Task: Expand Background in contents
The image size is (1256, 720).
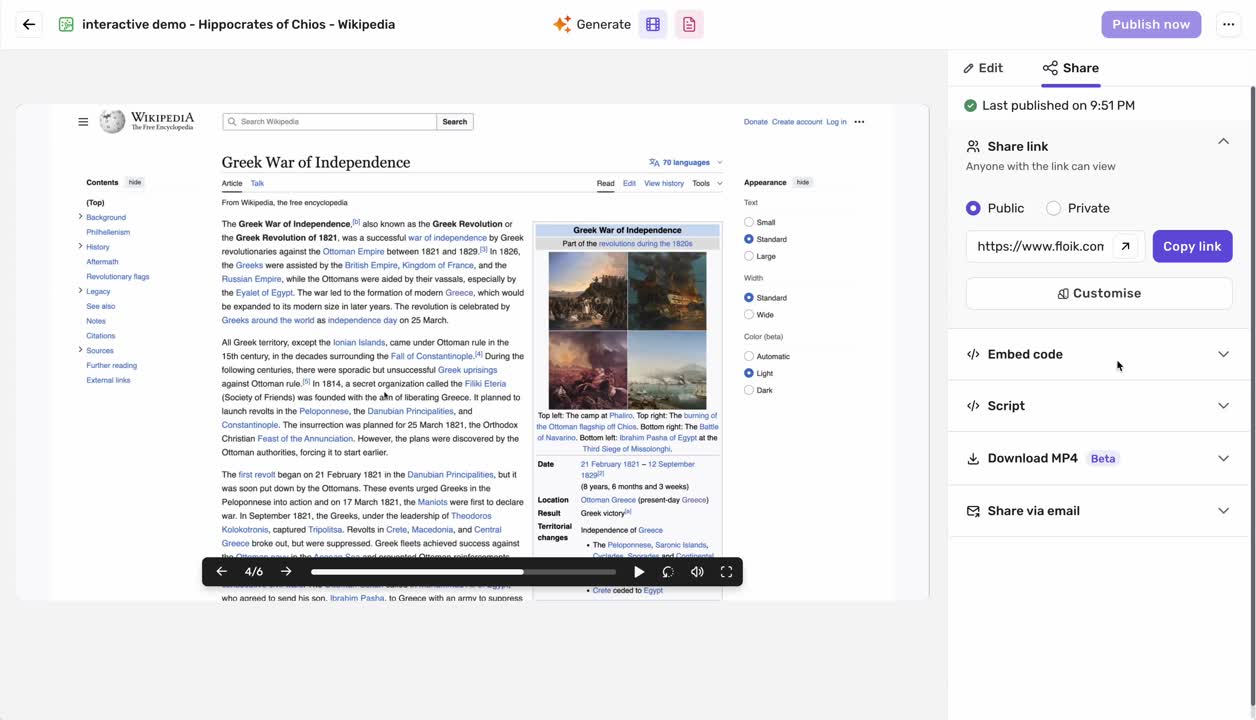Action: 80,217
